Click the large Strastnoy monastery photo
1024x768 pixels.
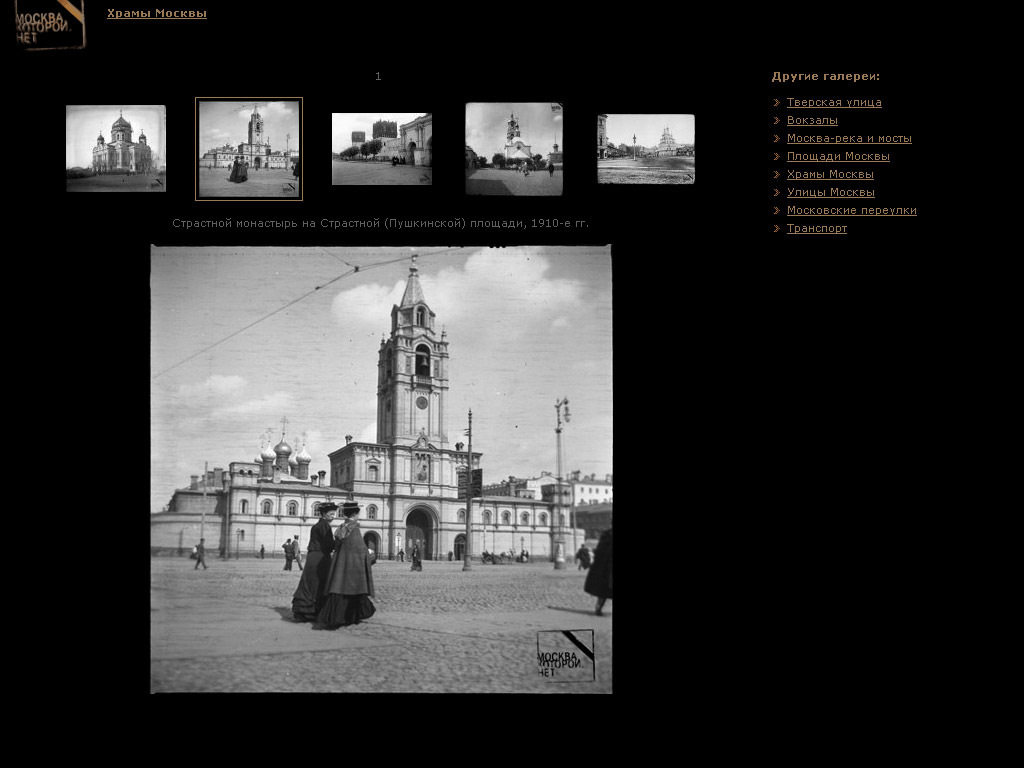coord(381,469)
